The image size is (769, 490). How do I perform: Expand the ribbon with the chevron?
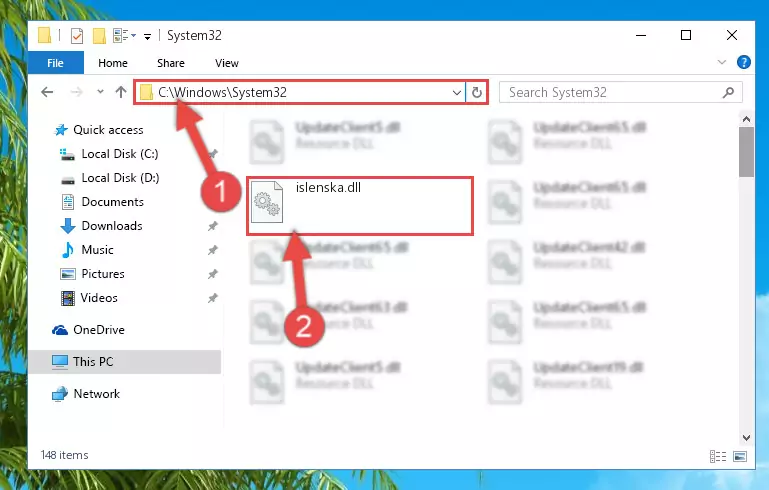(721, 62)
